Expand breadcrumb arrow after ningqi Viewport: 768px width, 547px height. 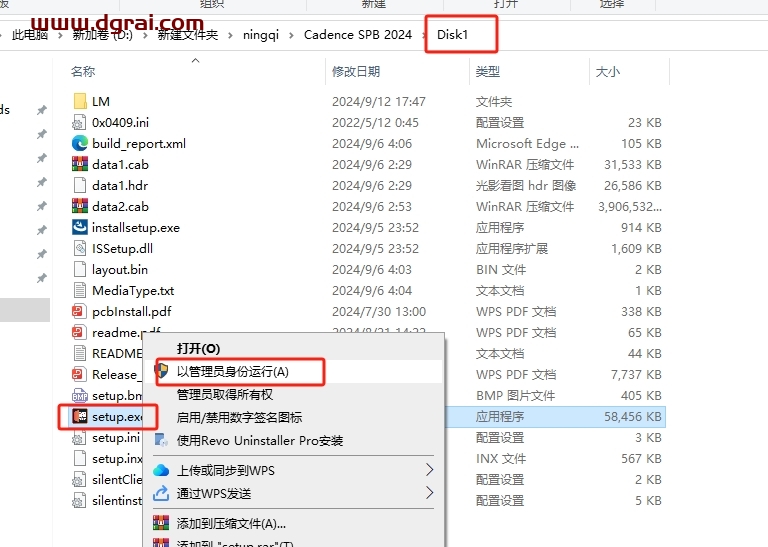pyautogui.click(x=291, y=35)
